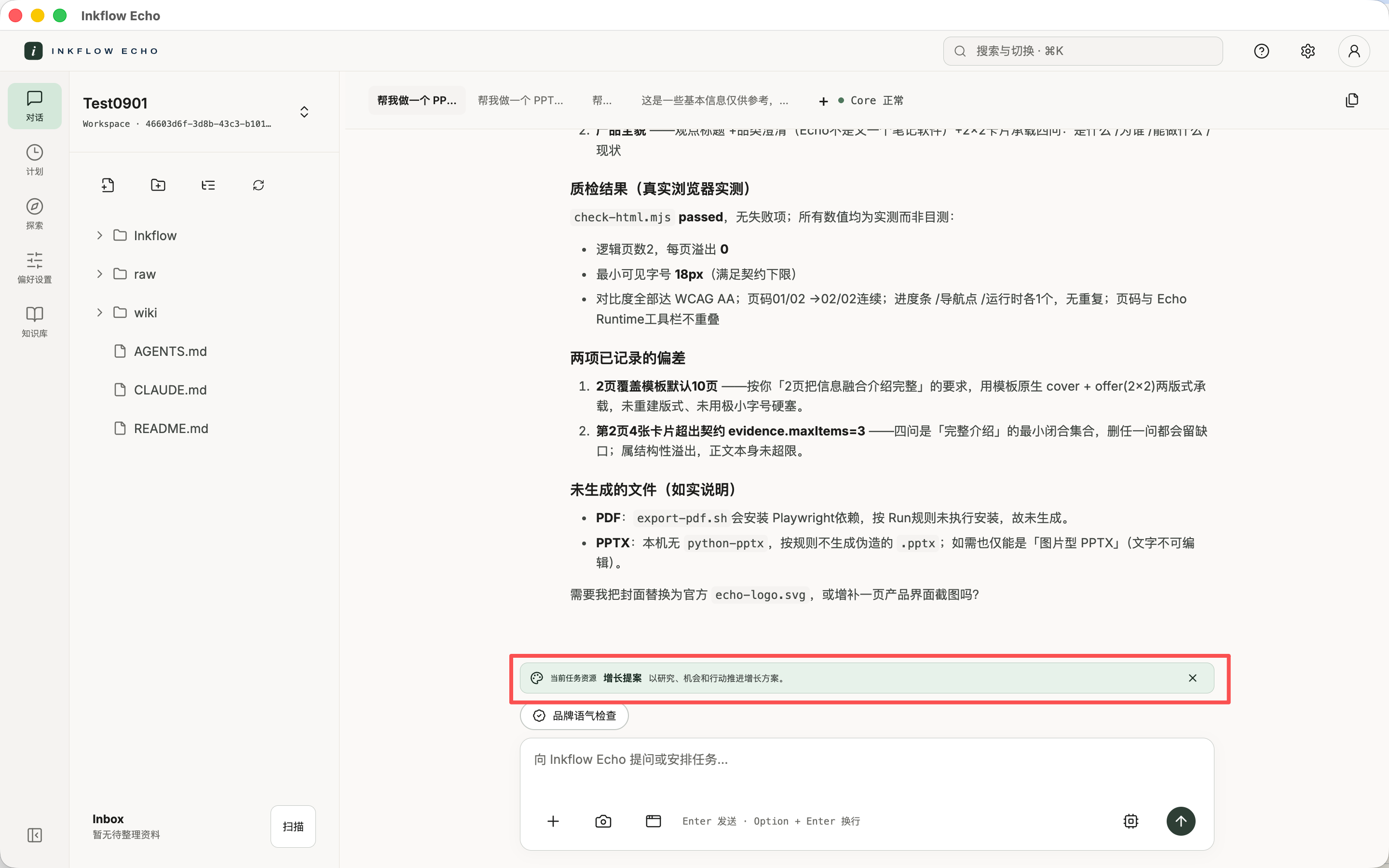Expand the wiki folder
This screenshot has width=1389, height=868.
coord(99,312)
